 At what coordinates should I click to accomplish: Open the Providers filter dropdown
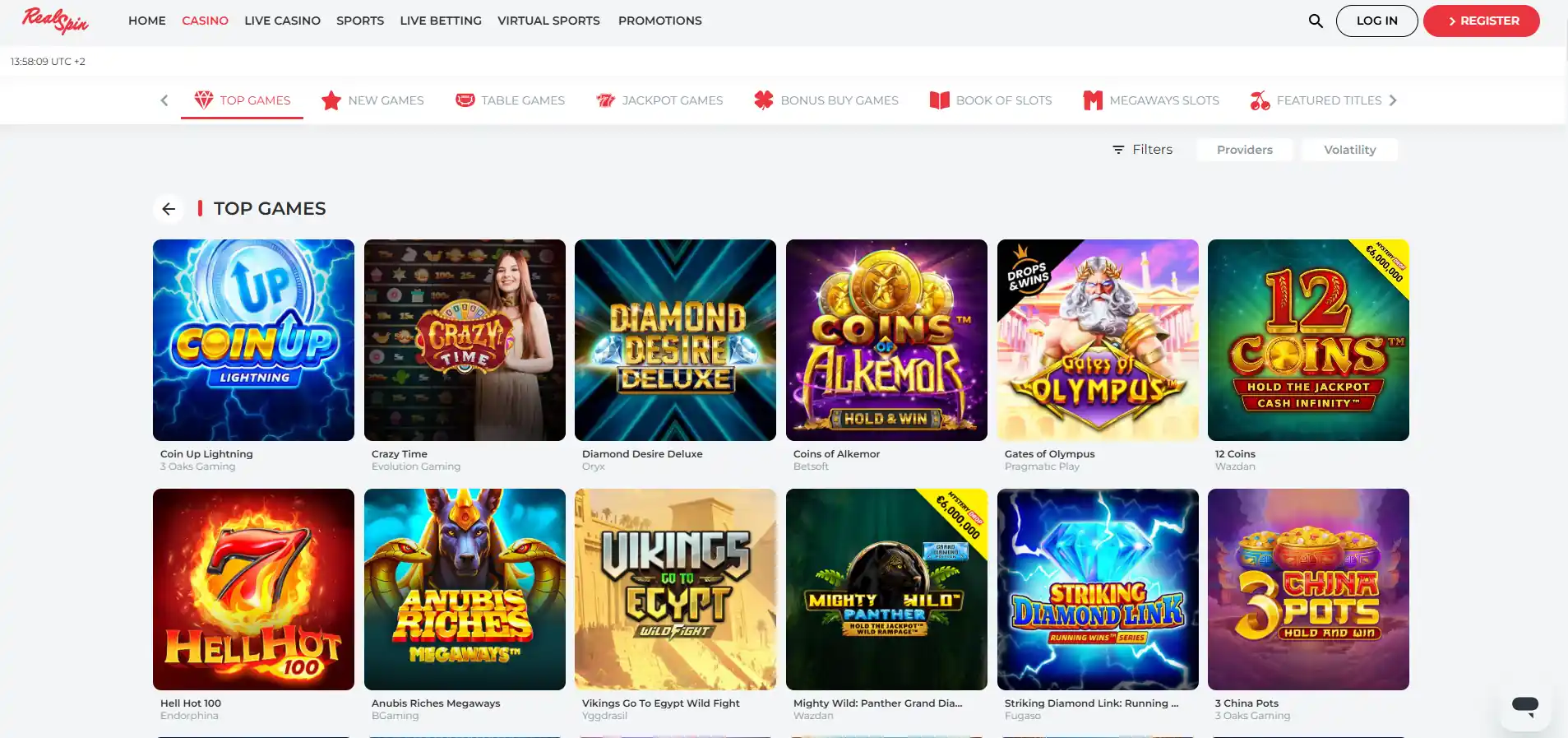pos(1245,150)
